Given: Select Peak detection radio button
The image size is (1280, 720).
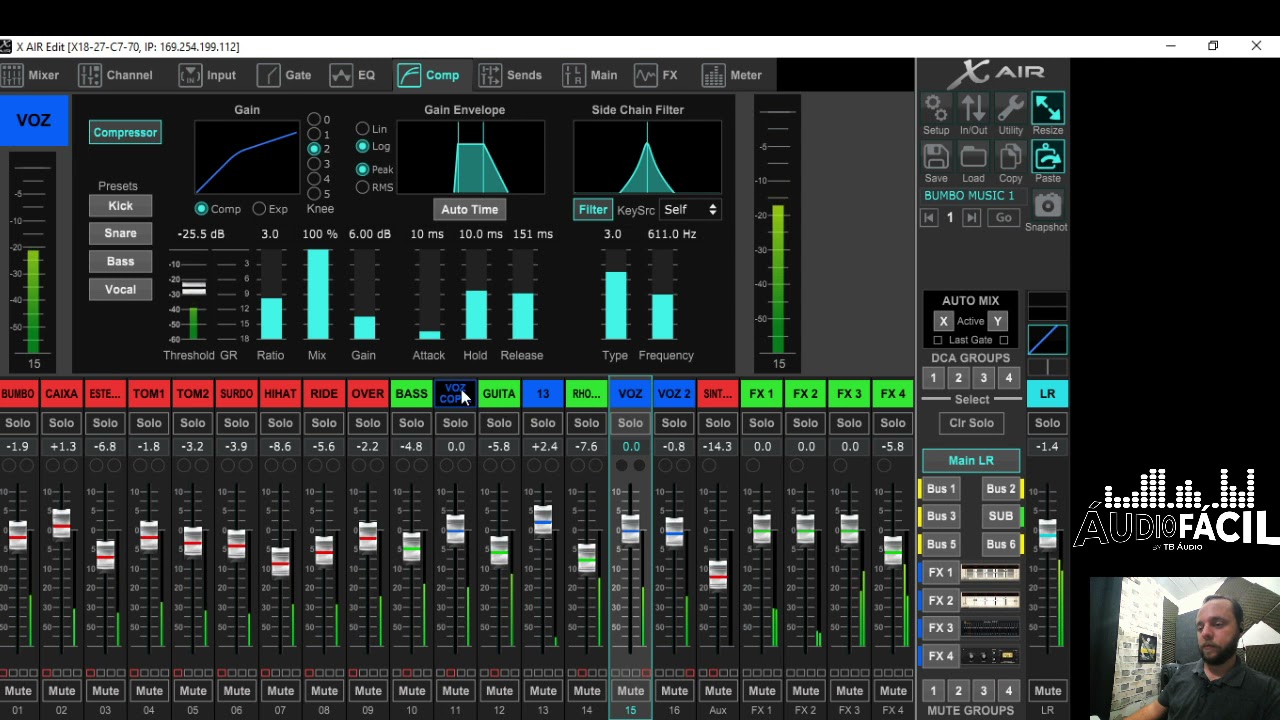Looking at the screenshot, I should [x=362, y=170].
